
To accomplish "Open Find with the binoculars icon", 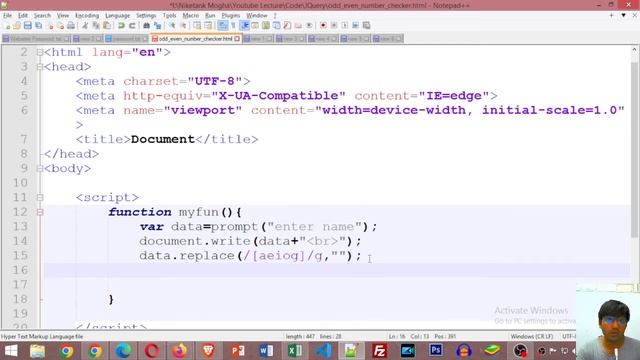I will pyautogui.click(x=146, y=26).
